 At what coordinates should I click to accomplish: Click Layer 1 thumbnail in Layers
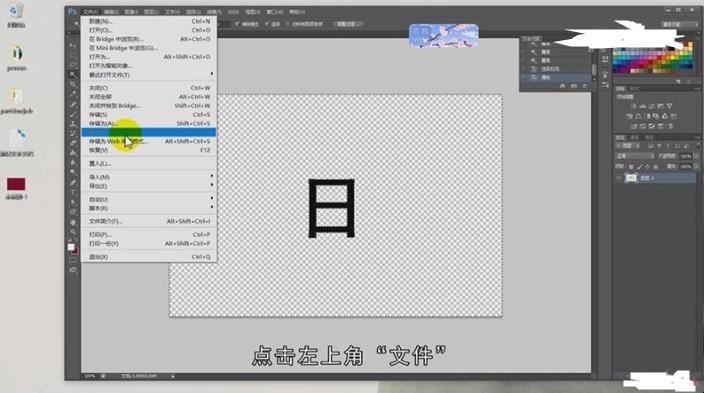(631, 178)
